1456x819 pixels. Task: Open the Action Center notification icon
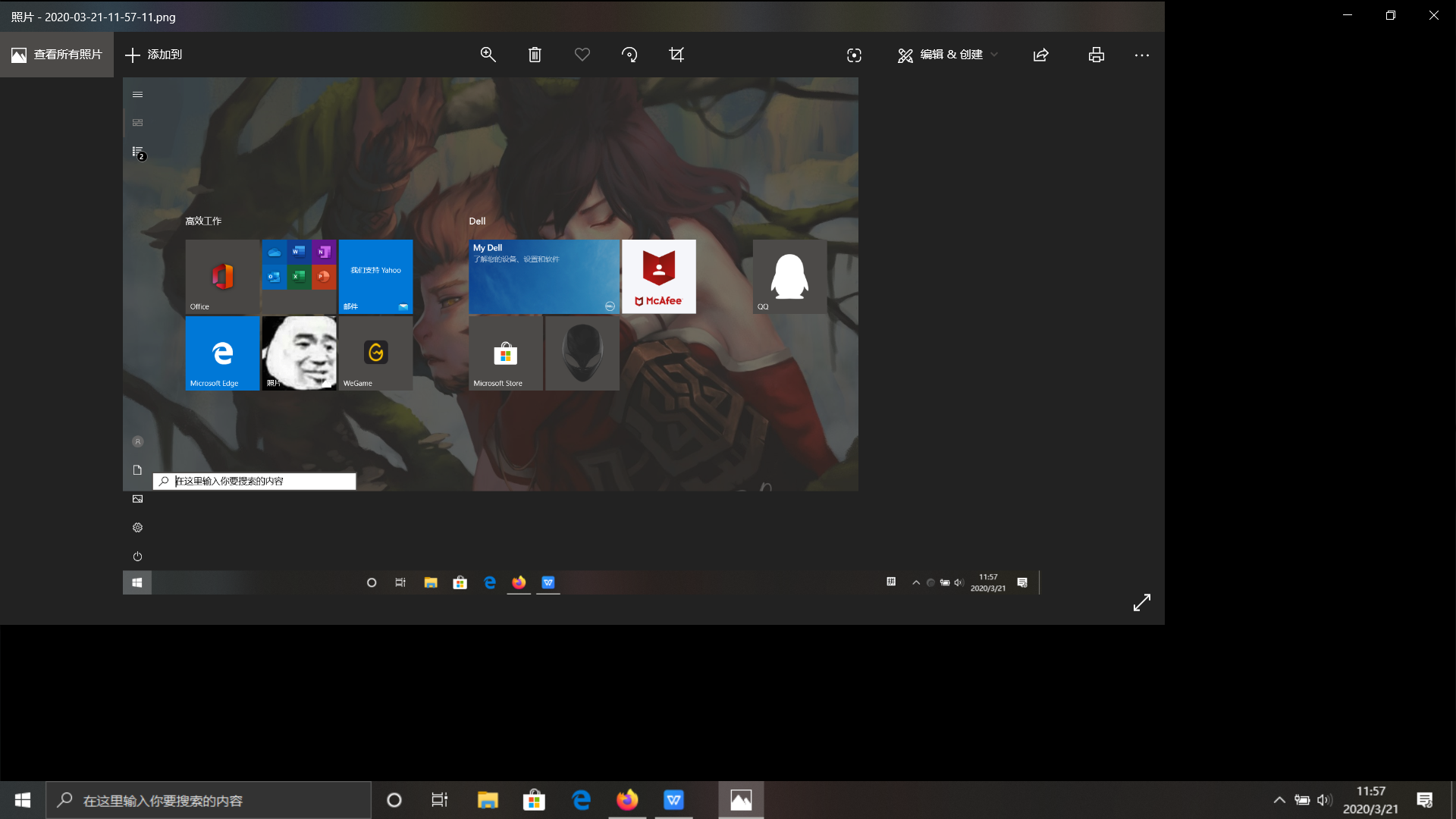(x=1425, y=800)
